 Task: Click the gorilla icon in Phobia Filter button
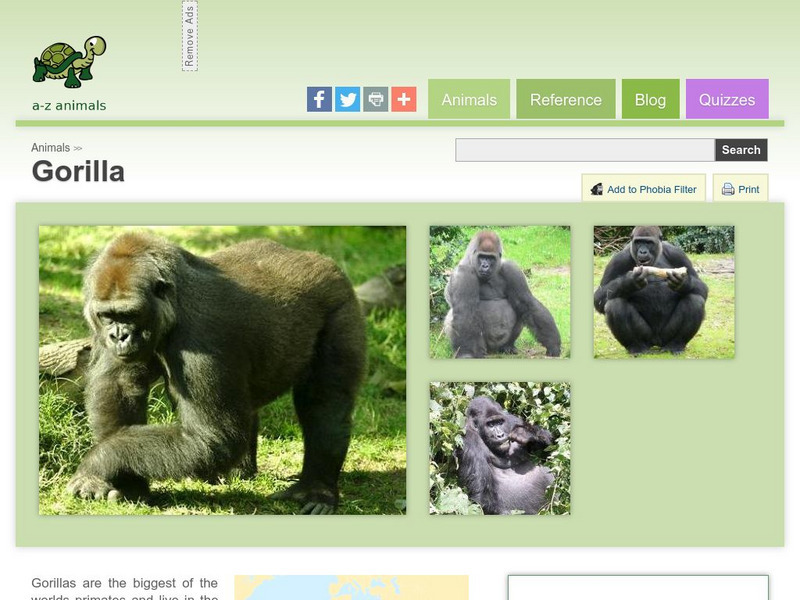[x=596, y=189]
